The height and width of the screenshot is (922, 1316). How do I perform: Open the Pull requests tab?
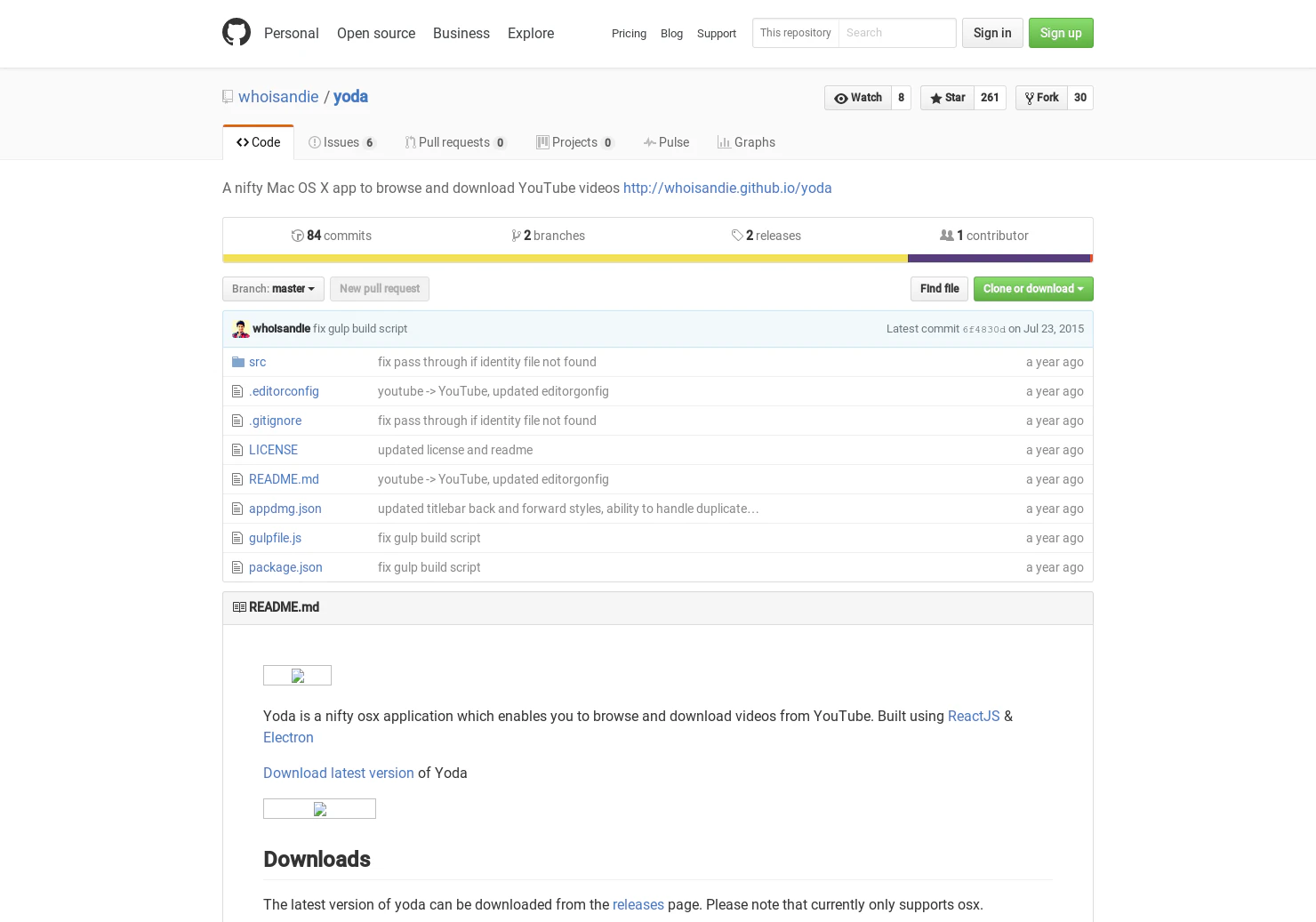pos(455,142)
